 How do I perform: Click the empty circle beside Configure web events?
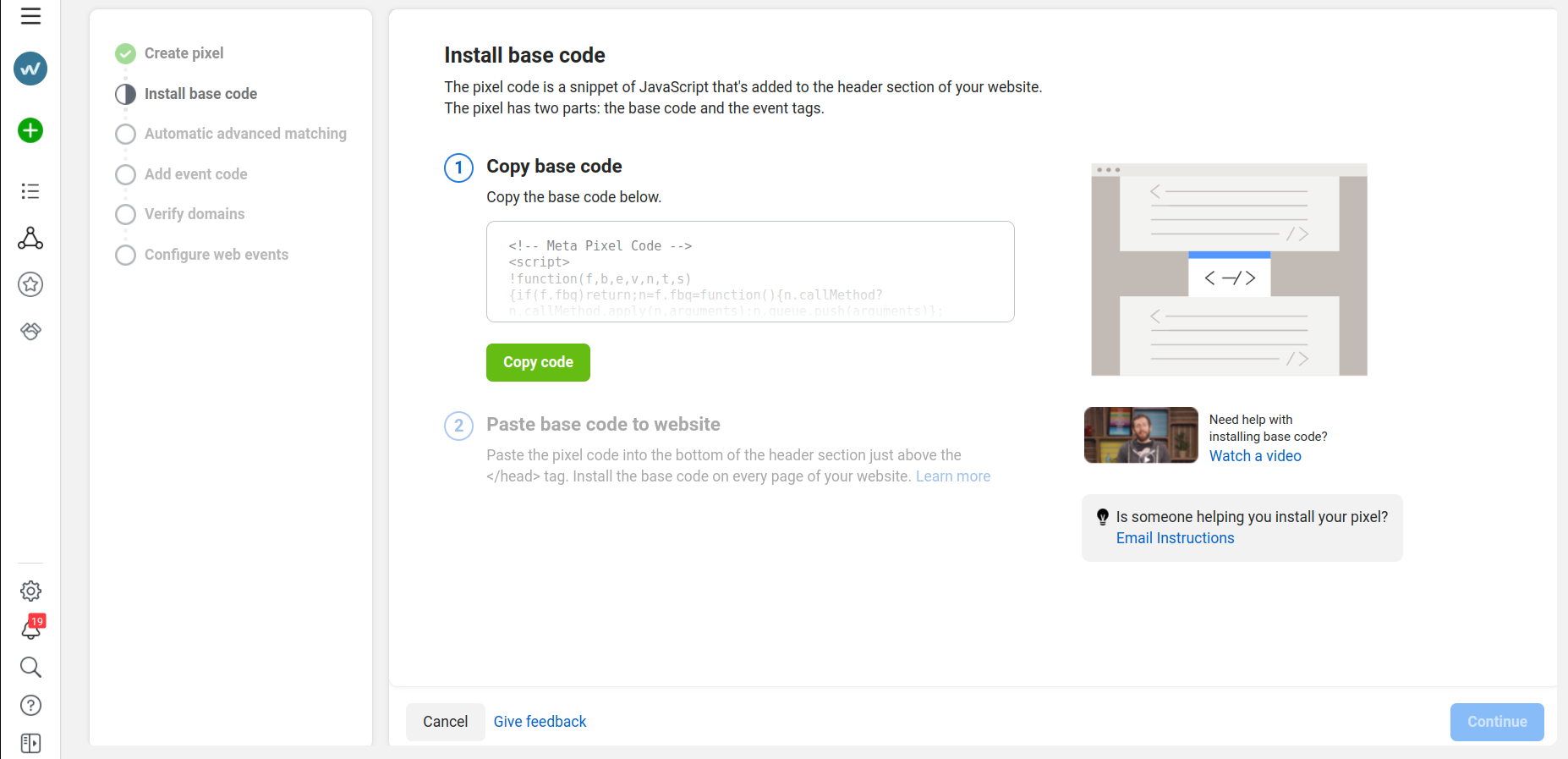pos(125,255)
